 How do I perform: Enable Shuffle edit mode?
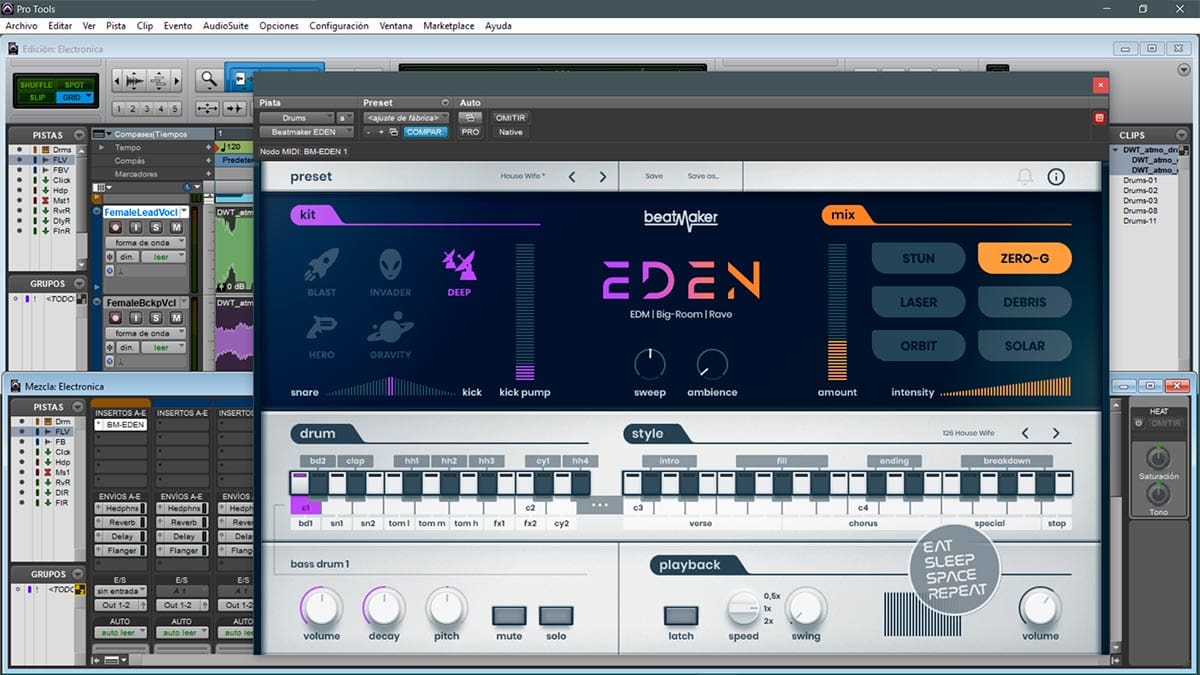click(x=39, y=85)
